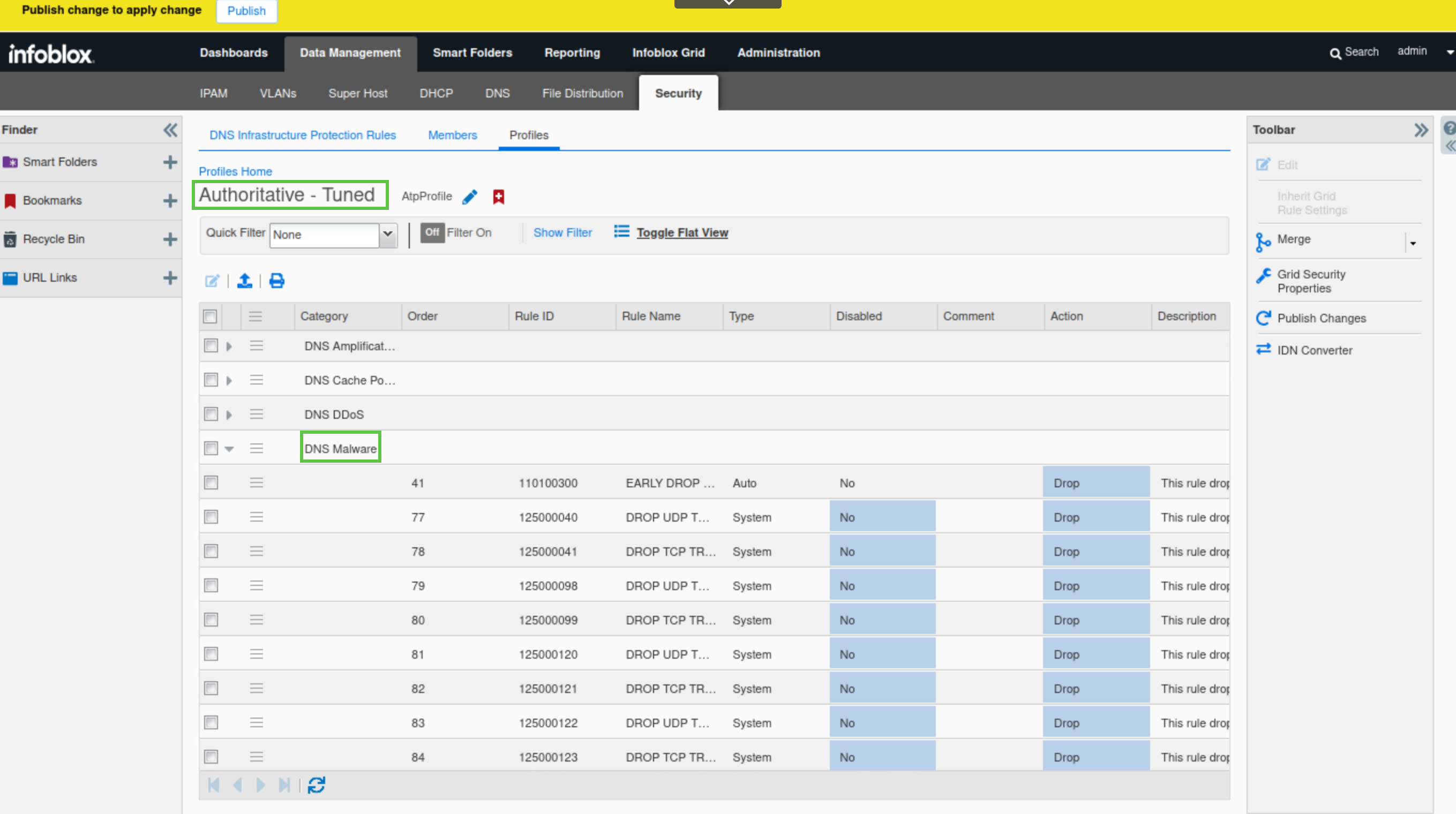Open the DNS submenu tab
The image size is (1456, 814).
[497, 93]
